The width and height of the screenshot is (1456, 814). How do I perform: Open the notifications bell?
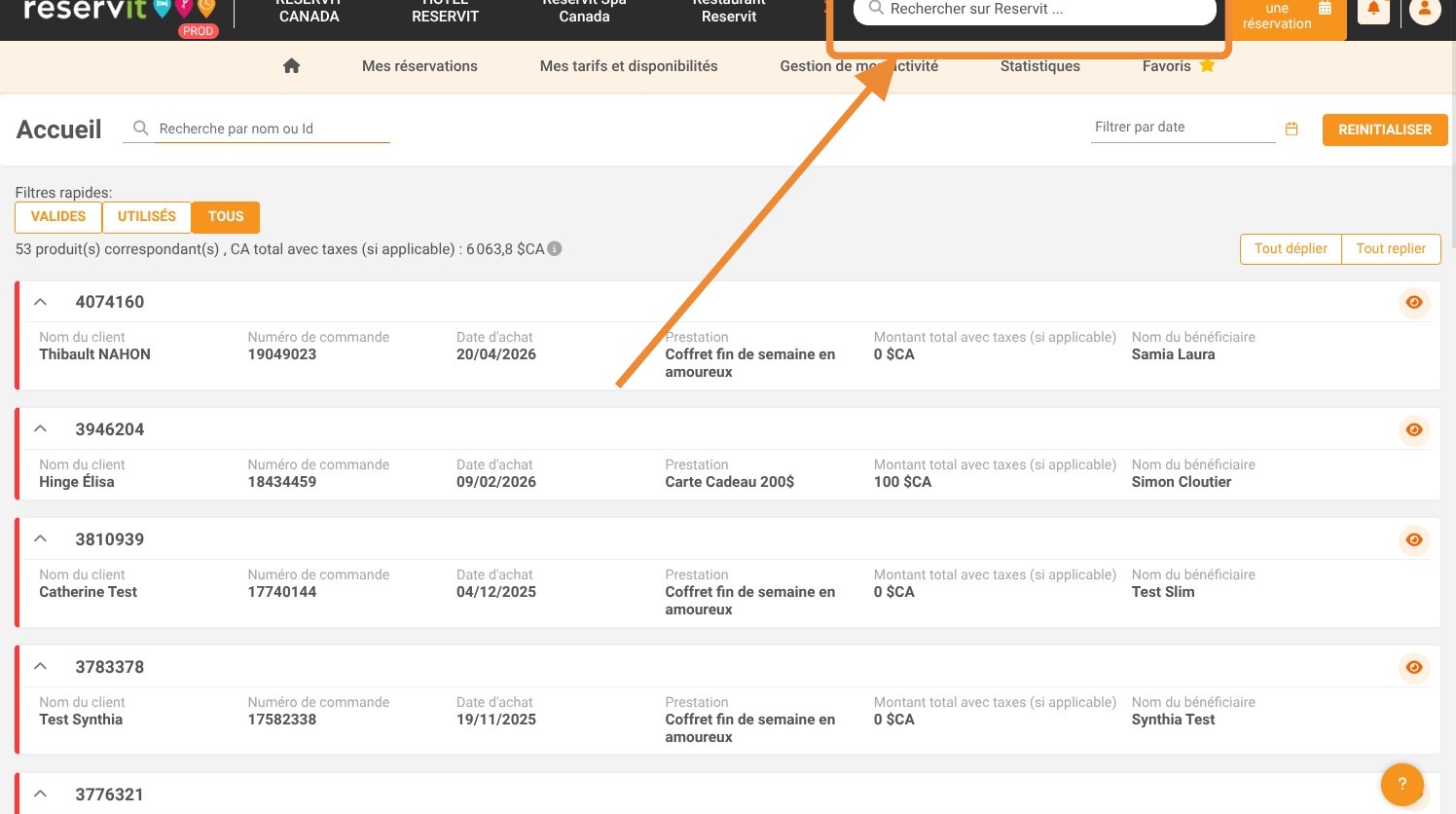click(x=1373, y=10)
